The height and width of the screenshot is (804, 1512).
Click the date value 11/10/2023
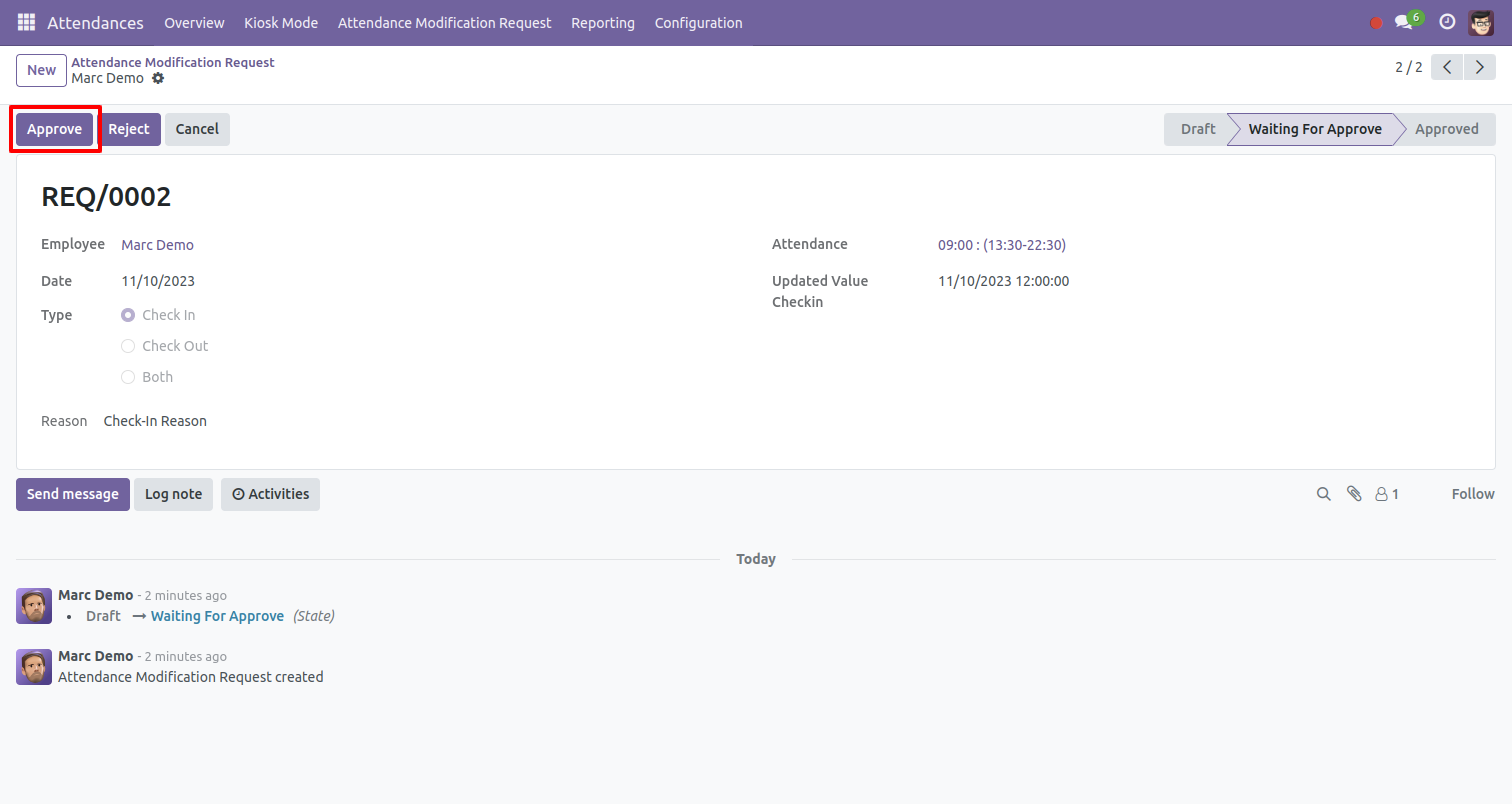(158, 281)
